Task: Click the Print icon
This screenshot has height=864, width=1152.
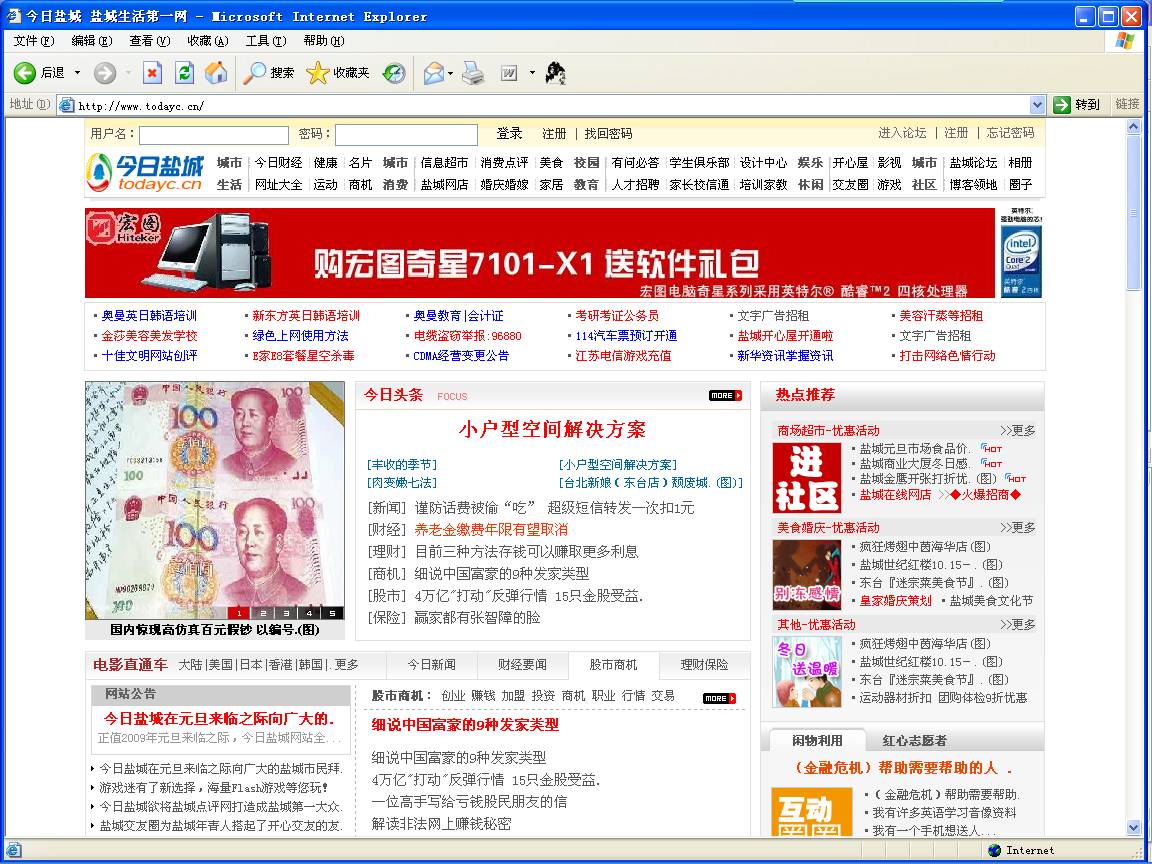Action: (x=473, y=73)
